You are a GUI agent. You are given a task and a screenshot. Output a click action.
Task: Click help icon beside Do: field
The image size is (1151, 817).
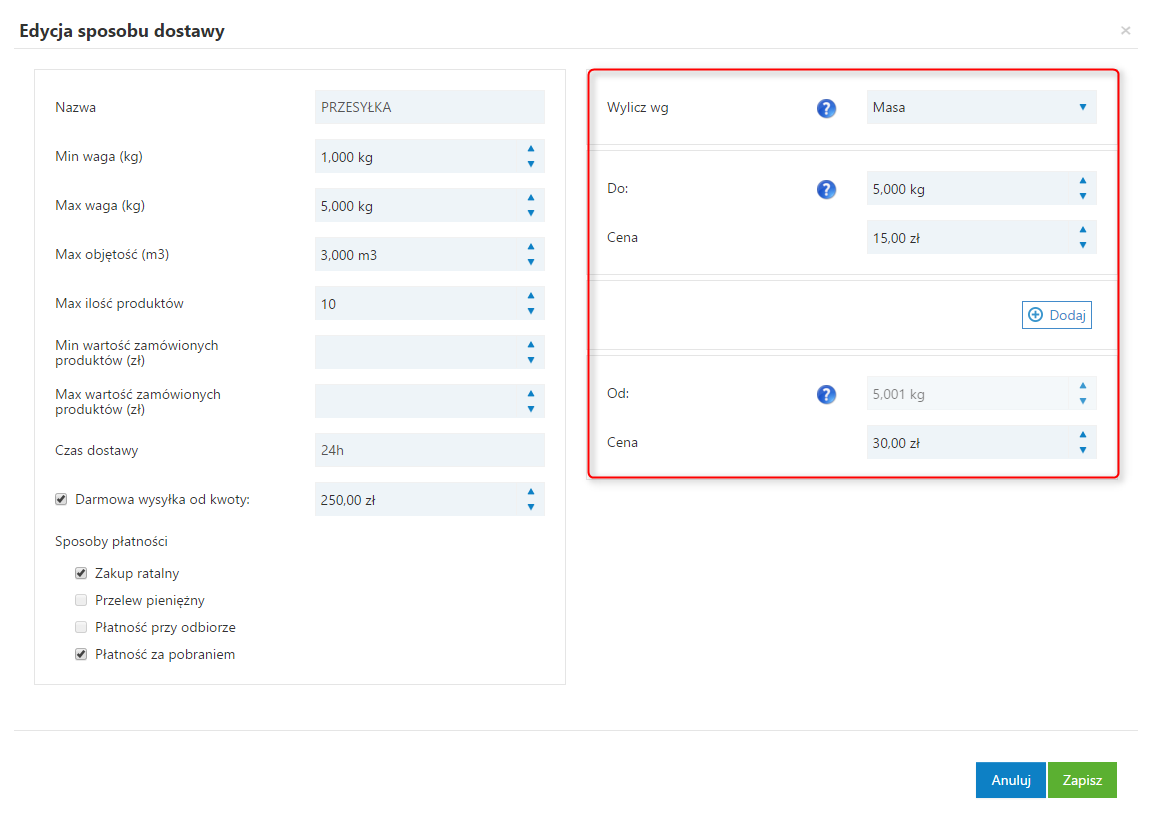826,189
